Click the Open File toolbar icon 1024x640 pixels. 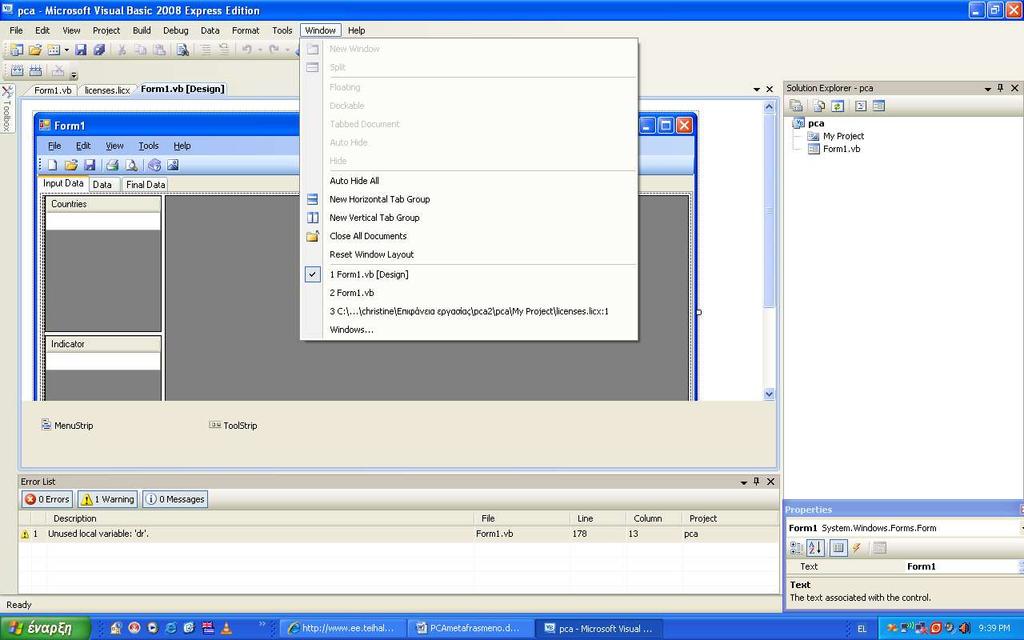(35, 50)
